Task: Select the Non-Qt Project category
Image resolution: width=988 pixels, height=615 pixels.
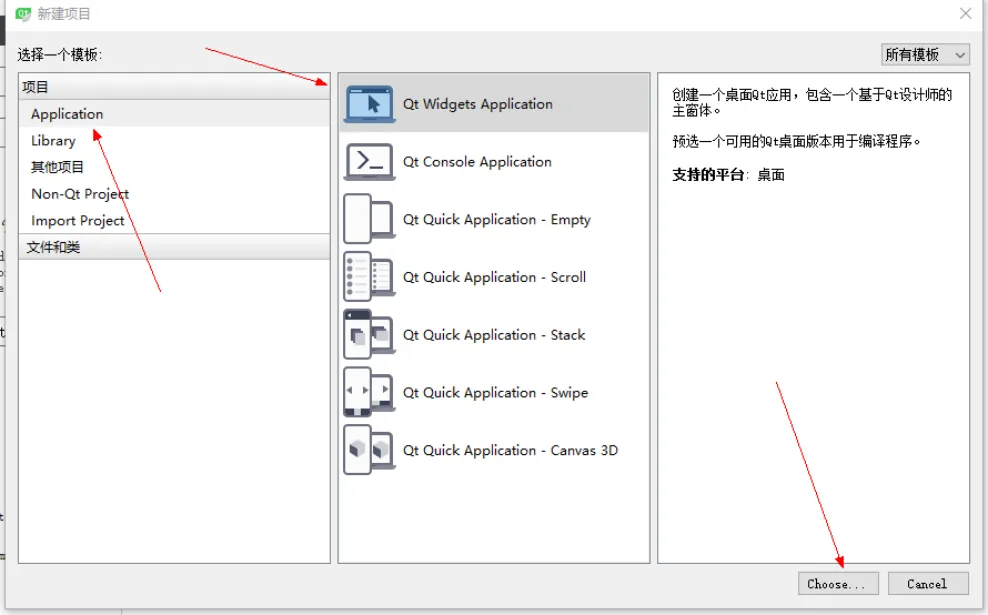Action: 80,194
